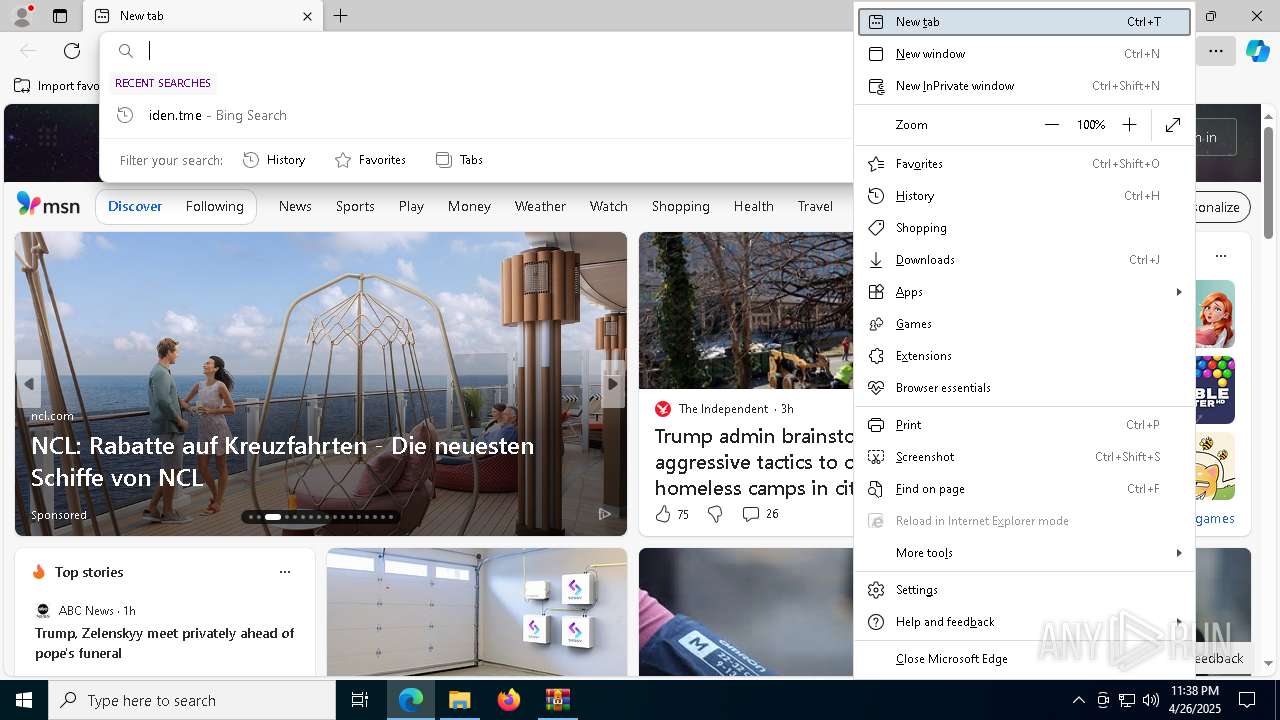Image resolution: width=1280 pixels, height=720 pixels.
Task: Open Top stories more options ellipsis
Action: (x=285, y=572)
